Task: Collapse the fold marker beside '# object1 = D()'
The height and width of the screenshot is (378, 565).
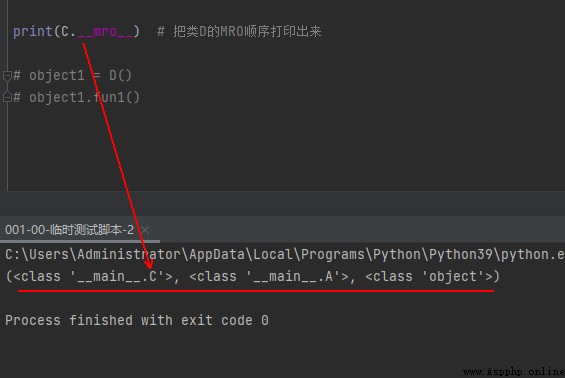Action: pos(7,76)
